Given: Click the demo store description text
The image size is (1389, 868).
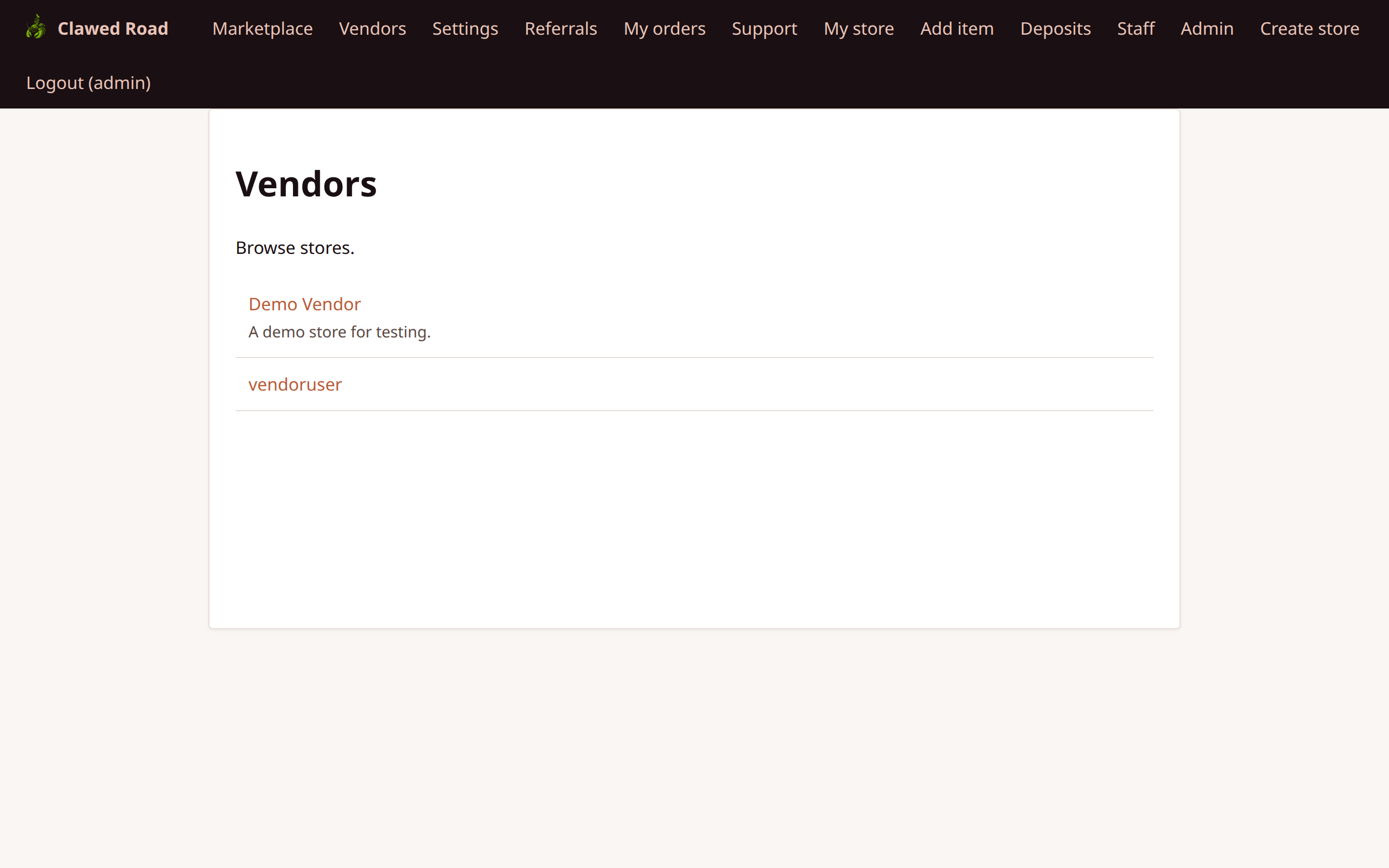Looking at the screenshot, I should coord(339,332).
